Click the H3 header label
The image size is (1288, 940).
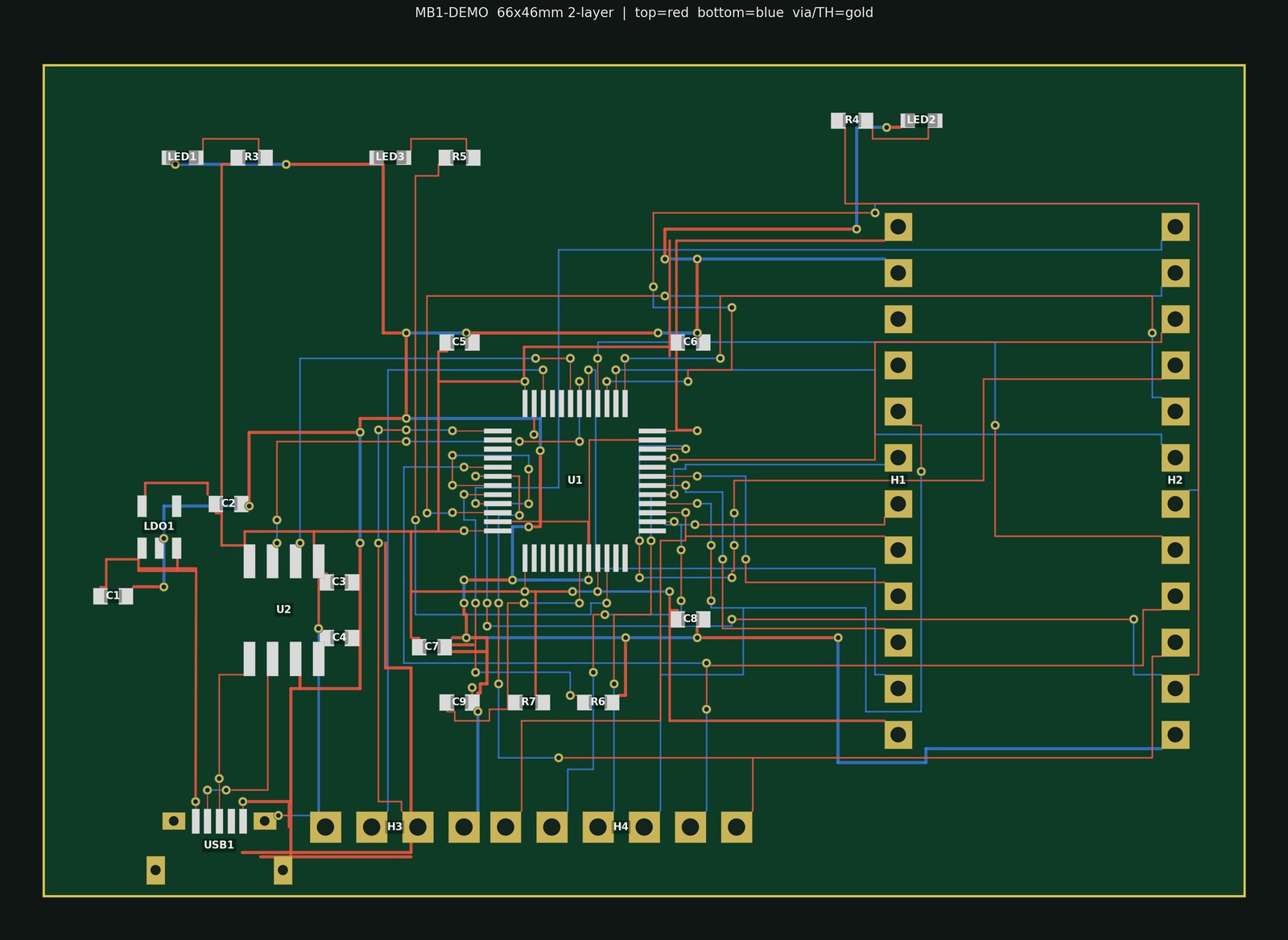(x=394, y=827)
